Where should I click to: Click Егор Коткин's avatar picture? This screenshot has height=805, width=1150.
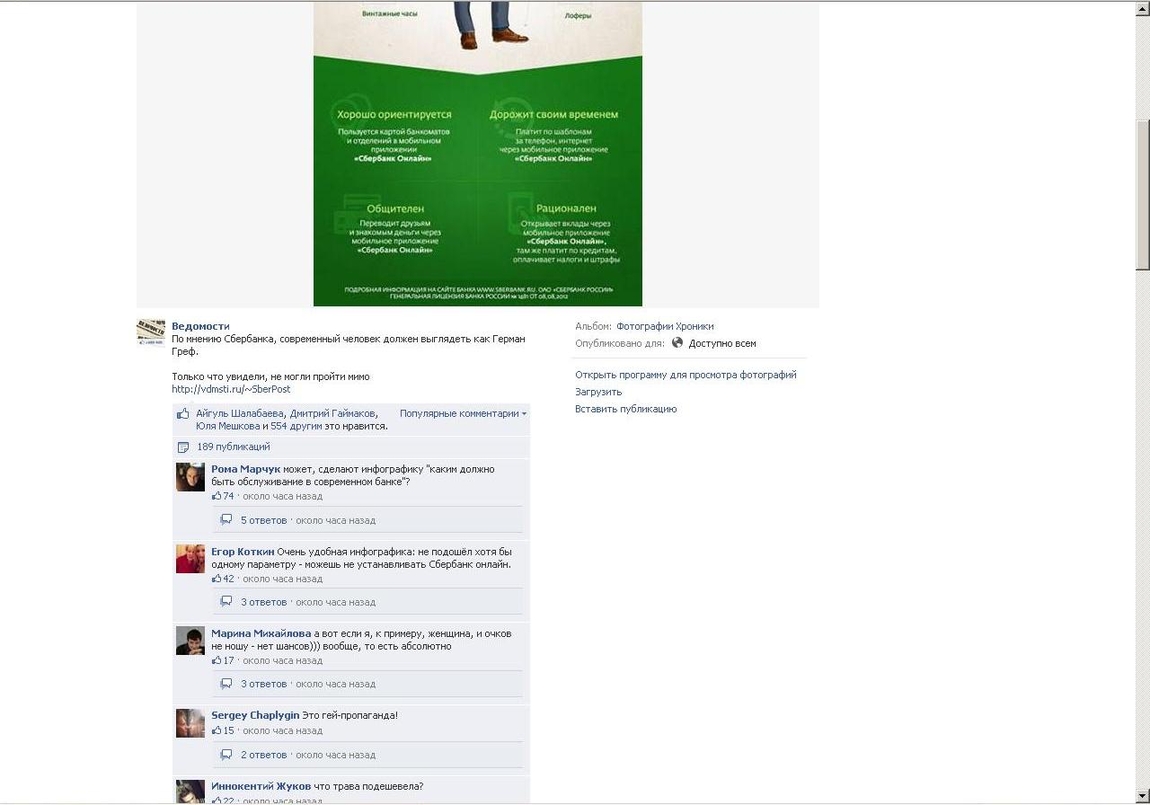pyautogui.click(x=190, y=559)
